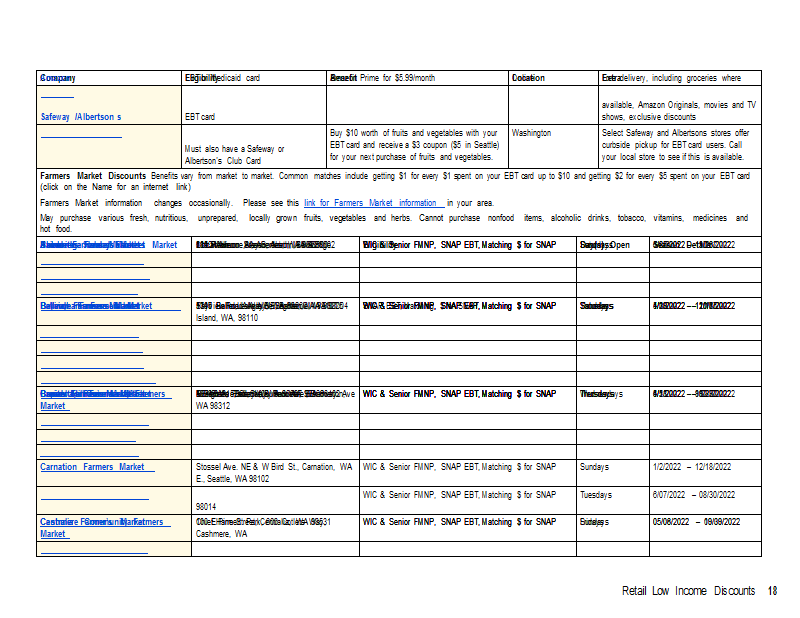Select the 'Prime for $5.99/month' text
The height and width of the screenshot is (618, 800).
click(x=397, y=78)
